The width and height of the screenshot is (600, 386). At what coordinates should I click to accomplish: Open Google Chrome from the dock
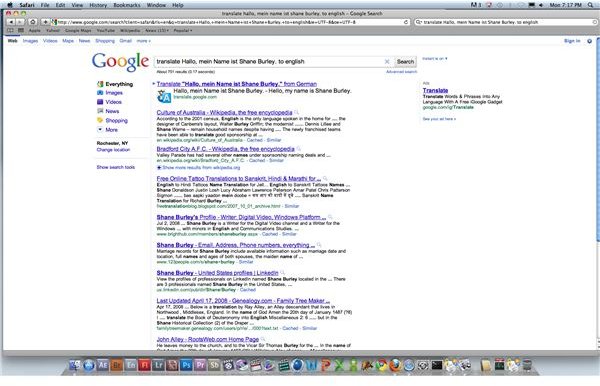pyautogui.click(x=381, y=366)
